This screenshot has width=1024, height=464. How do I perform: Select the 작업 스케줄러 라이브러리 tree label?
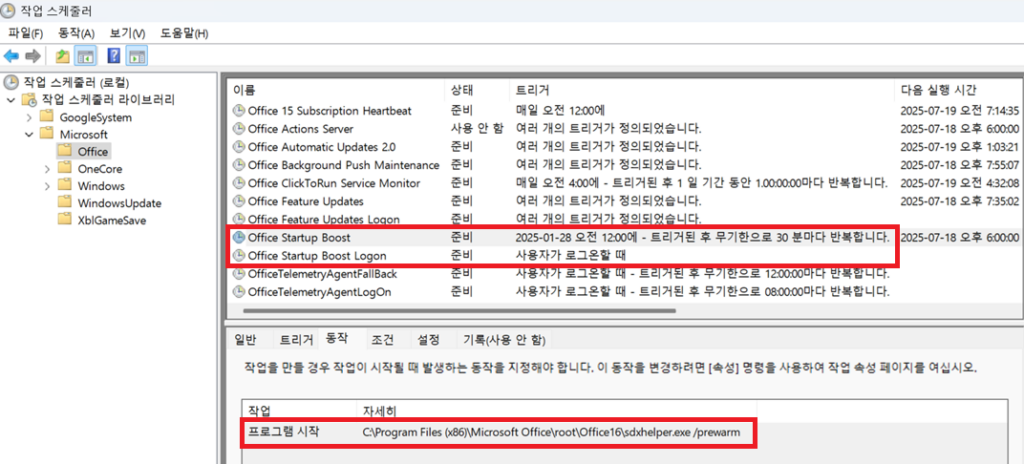click(108, 100)
